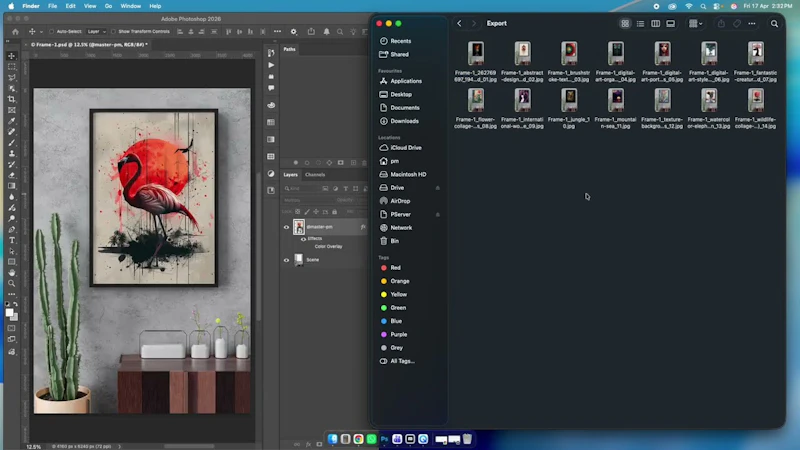Toggle type layer filter

[345, 189]
